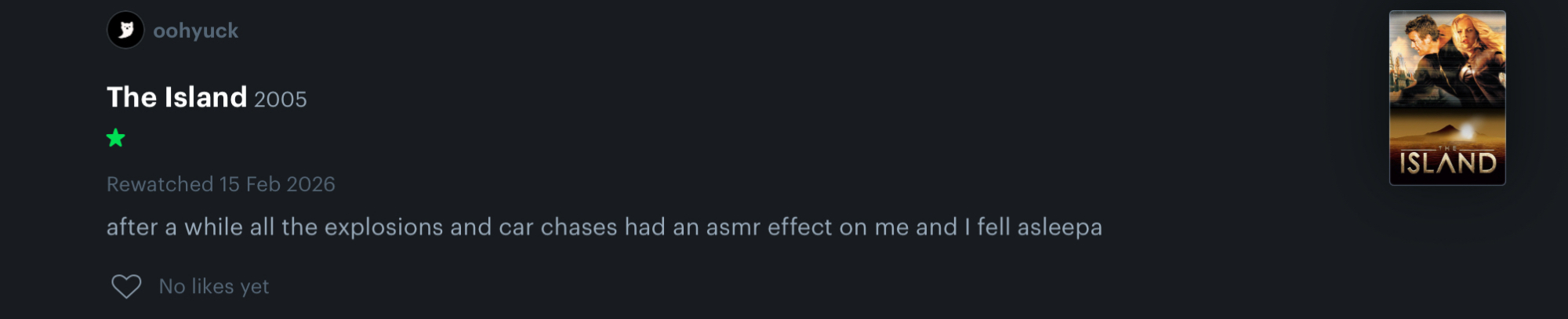Viewport: 1568px width, 319px height.
Task: Click the faces at the poster's top
Action: click(1446, 47)
